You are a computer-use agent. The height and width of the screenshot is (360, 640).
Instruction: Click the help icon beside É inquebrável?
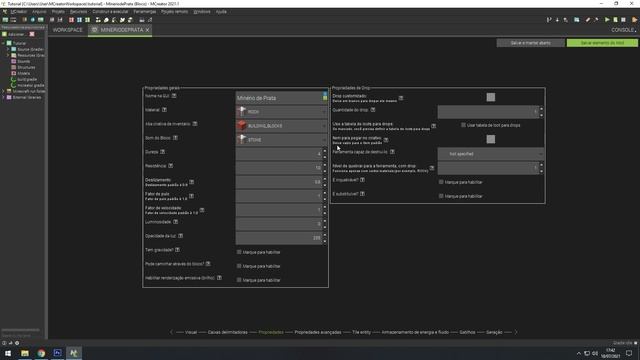pyautogui.click(x=362, y=180)
